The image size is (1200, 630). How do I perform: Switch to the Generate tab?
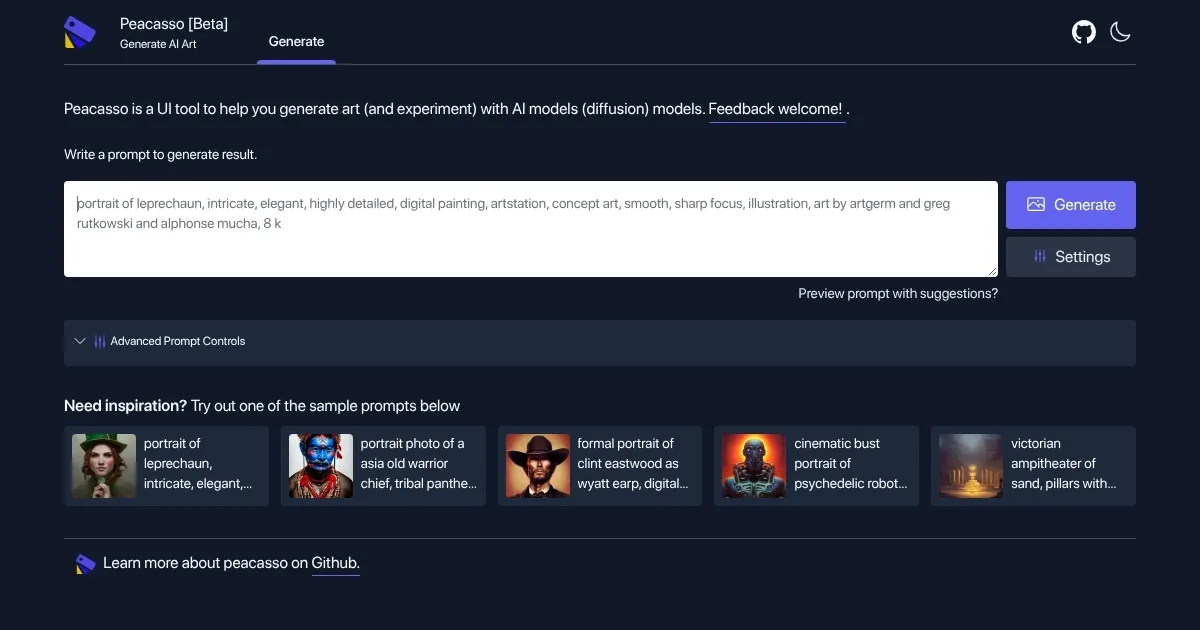click(x=296, y=41)
